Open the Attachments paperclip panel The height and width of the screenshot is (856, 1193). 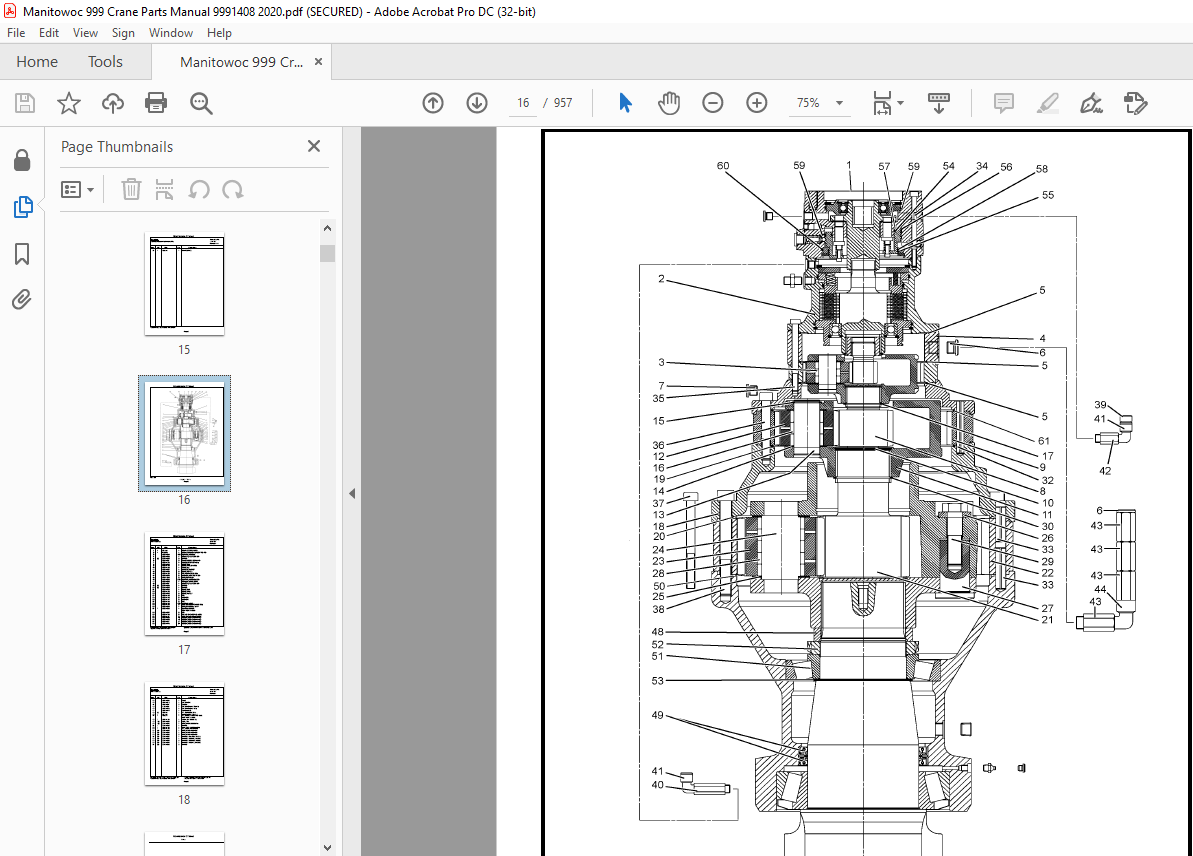22,300
